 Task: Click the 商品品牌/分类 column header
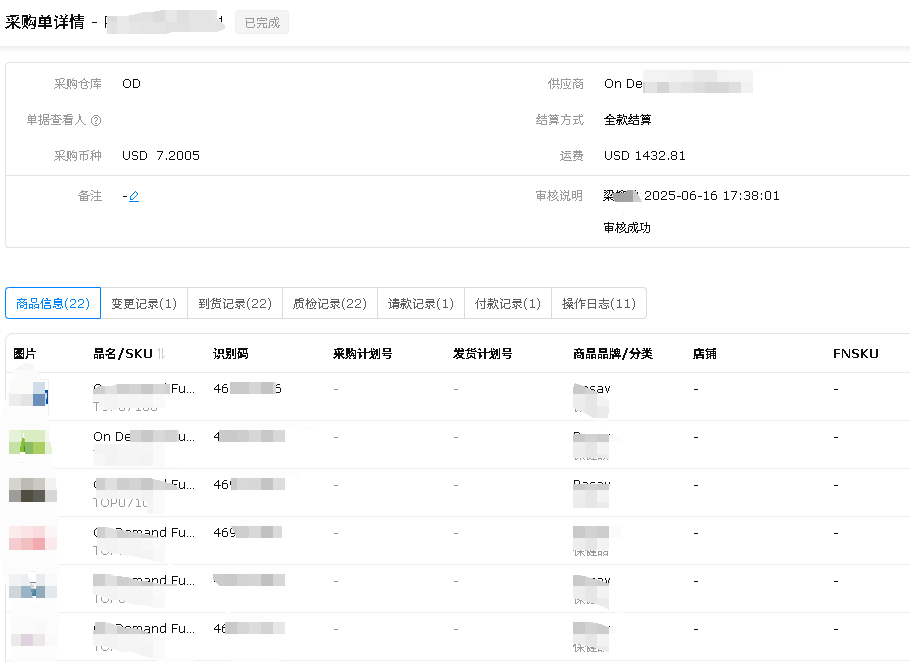pyautogui.click(x=612, y=354)
